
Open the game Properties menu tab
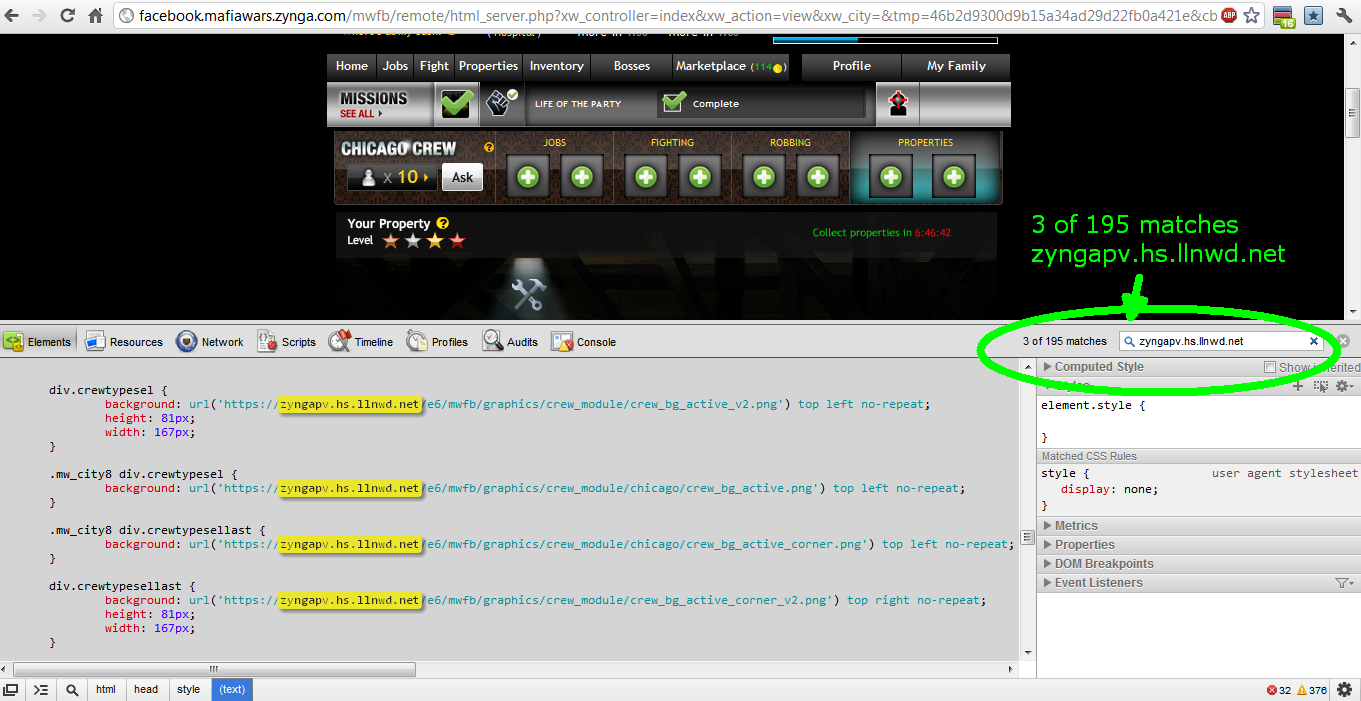pyautogui.click(x=488, y=66)
